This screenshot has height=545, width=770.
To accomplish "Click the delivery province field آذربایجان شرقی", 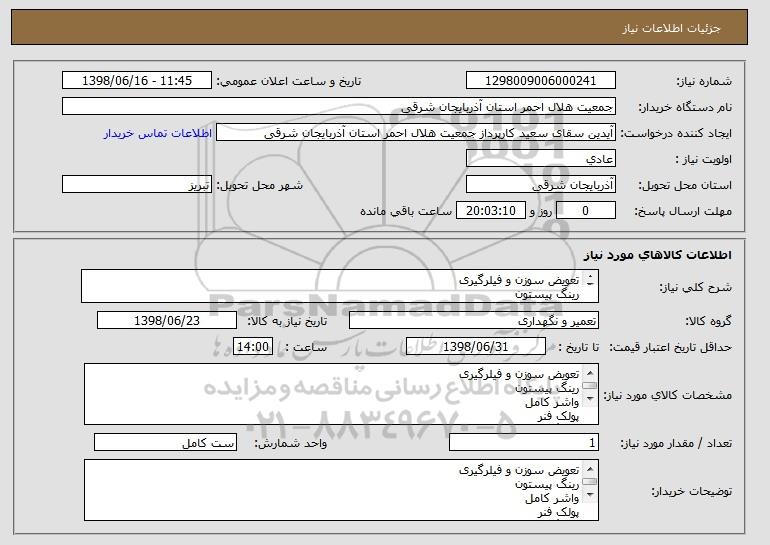I will pyautogui.click(x=541, y=185).
